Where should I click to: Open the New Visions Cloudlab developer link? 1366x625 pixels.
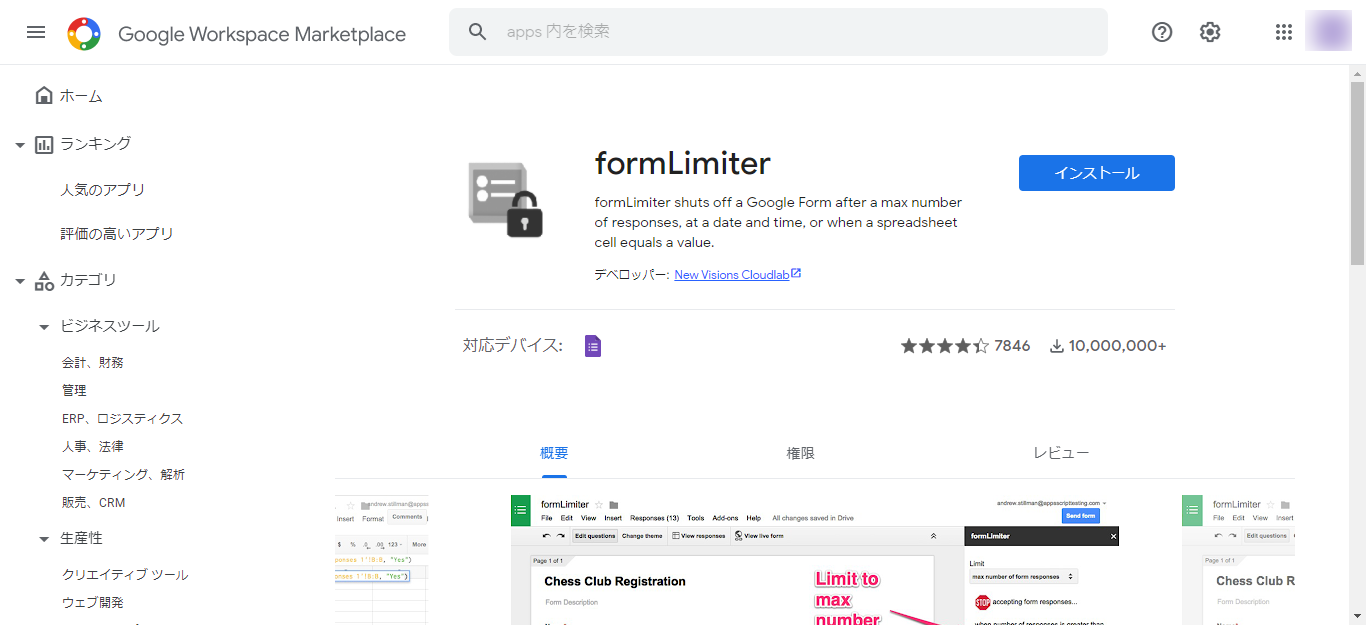pyautogui.click(x=737, y=275)
